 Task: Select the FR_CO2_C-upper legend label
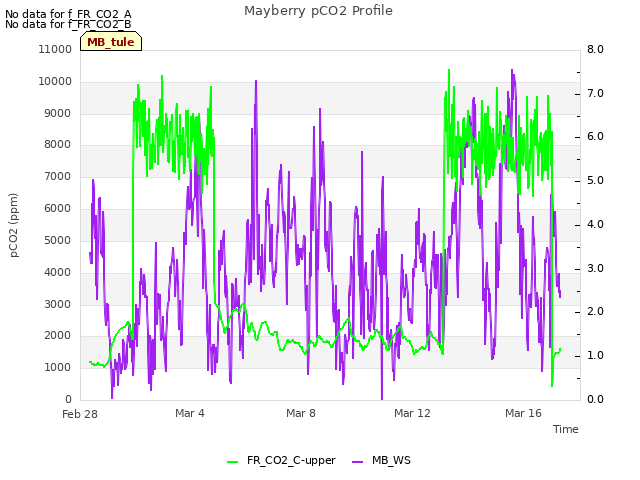coord(291,460)
